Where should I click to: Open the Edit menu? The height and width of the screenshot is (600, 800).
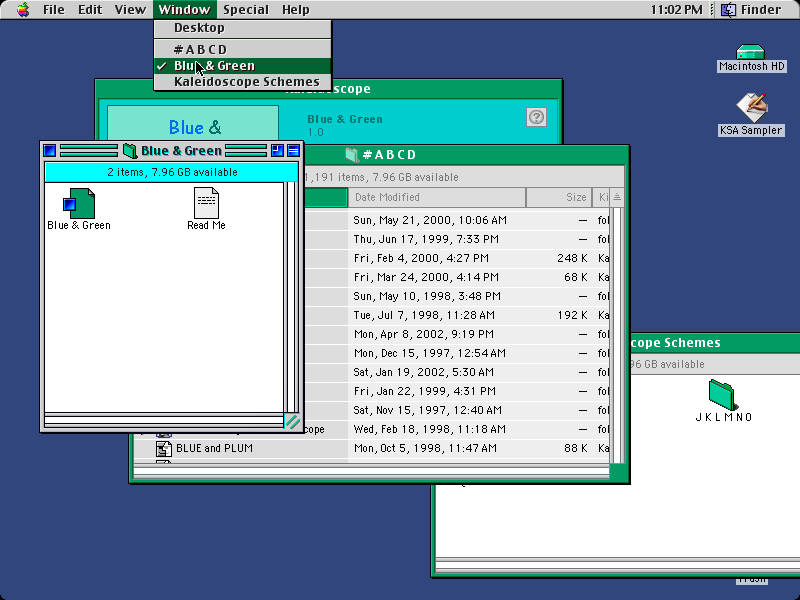(90, 10)
